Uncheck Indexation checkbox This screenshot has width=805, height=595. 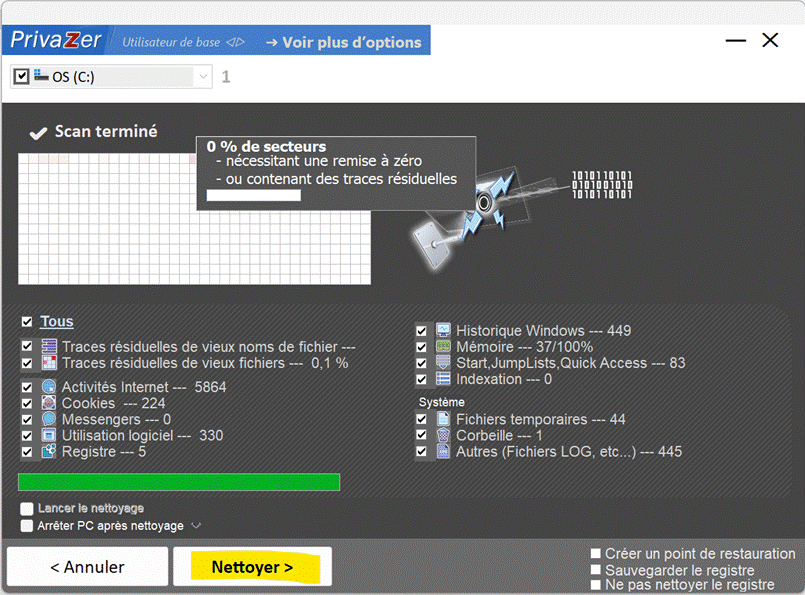pos(421,379)
